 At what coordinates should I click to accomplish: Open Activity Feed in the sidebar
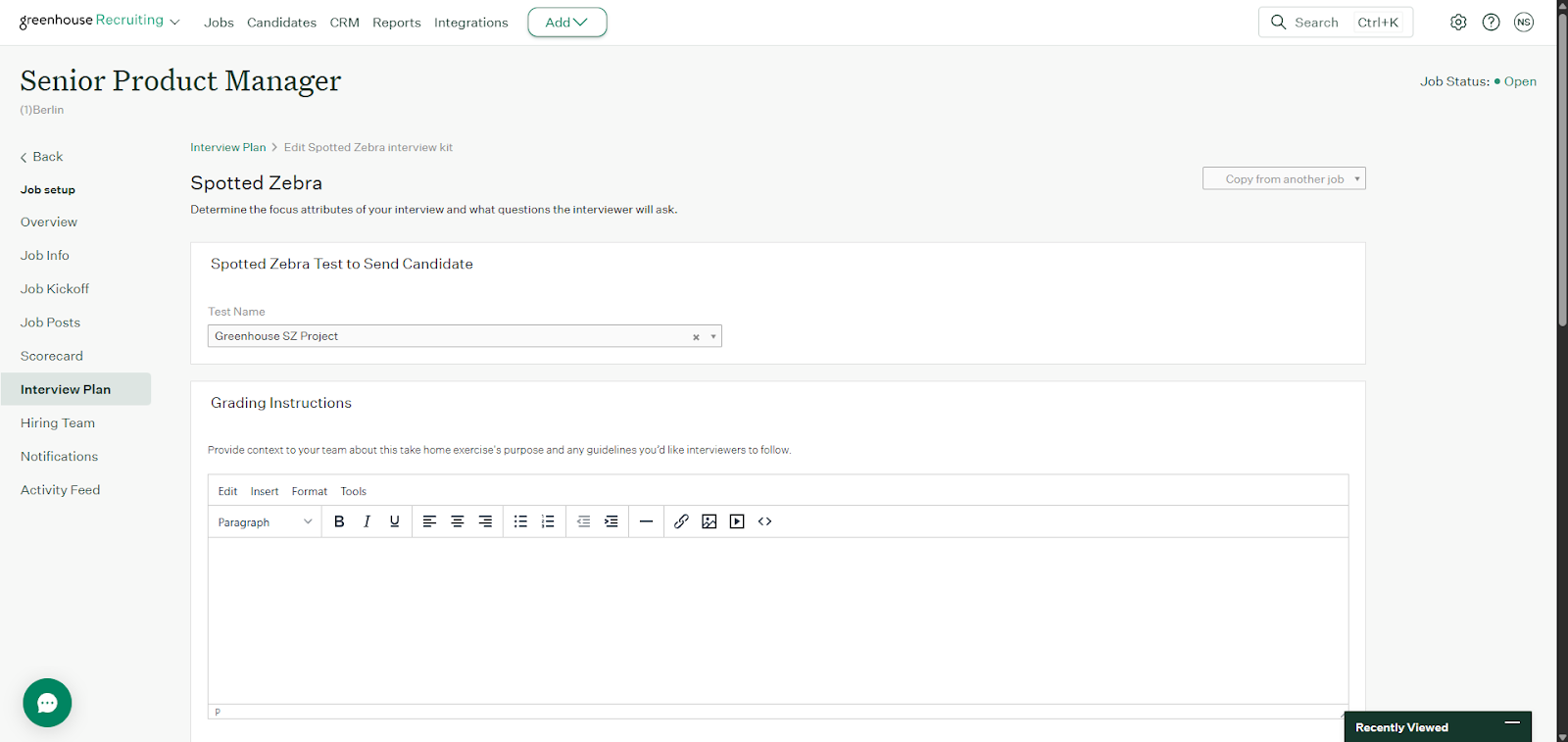coord(61,490)
